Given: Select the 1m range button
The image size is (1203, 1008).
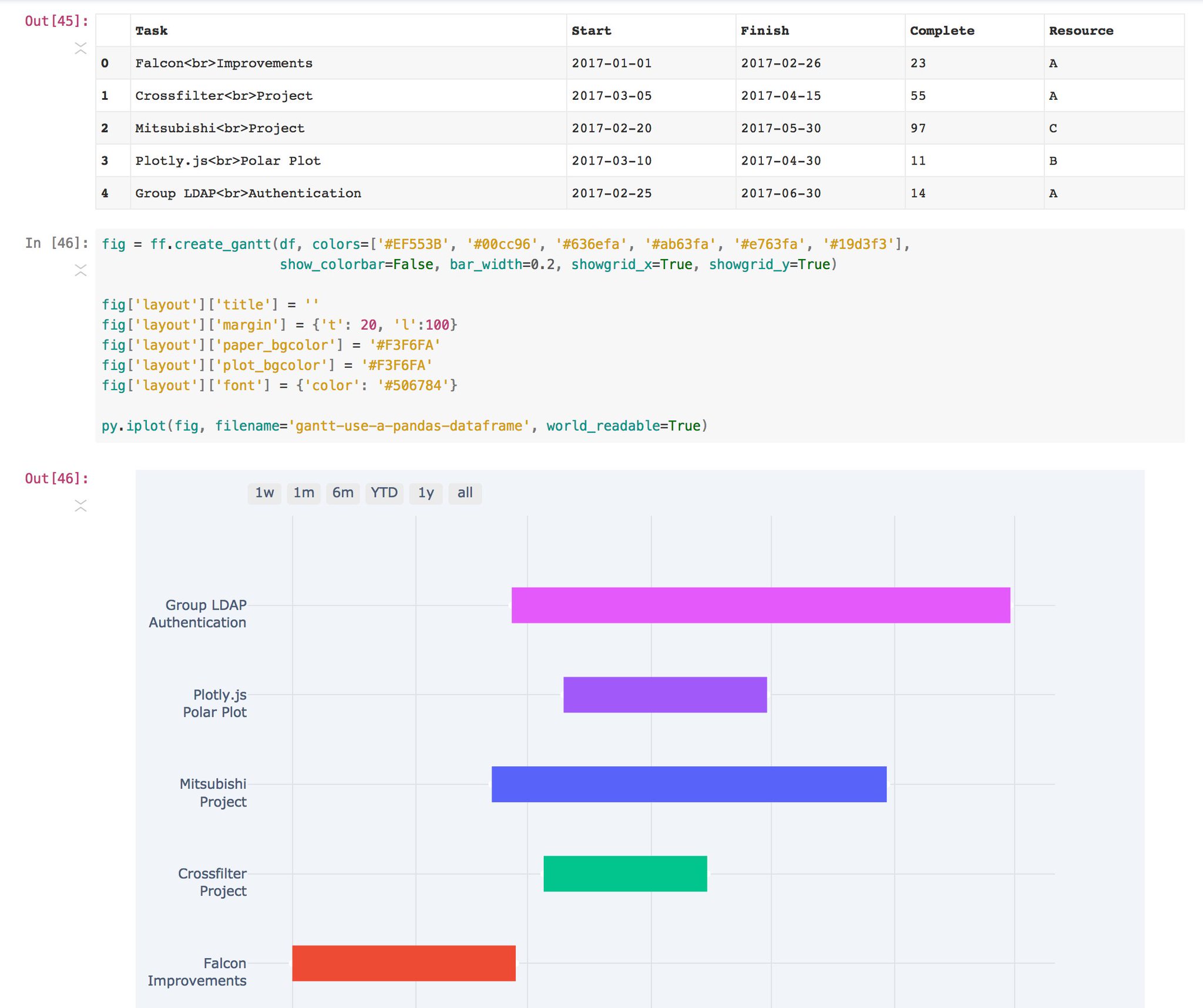Looking at the screenshot, I should tap(304, 493).
